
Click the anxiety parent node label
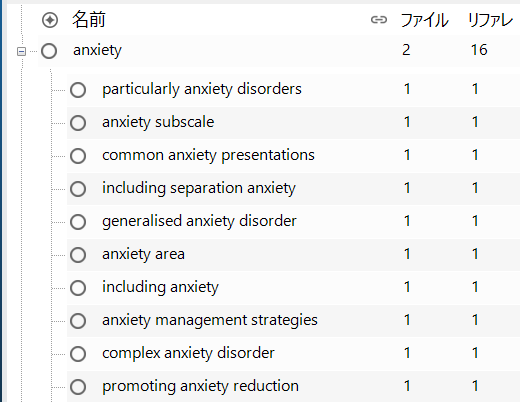click(97, 50)
